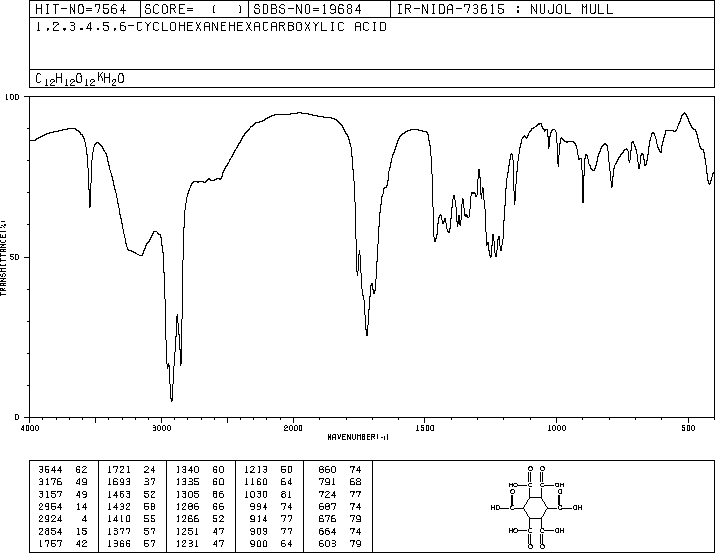Select peak value 1366 in the table
Image resolution: width=715 pixels, height=553 pixels.
pyautogui.click(x=119, y=543)
